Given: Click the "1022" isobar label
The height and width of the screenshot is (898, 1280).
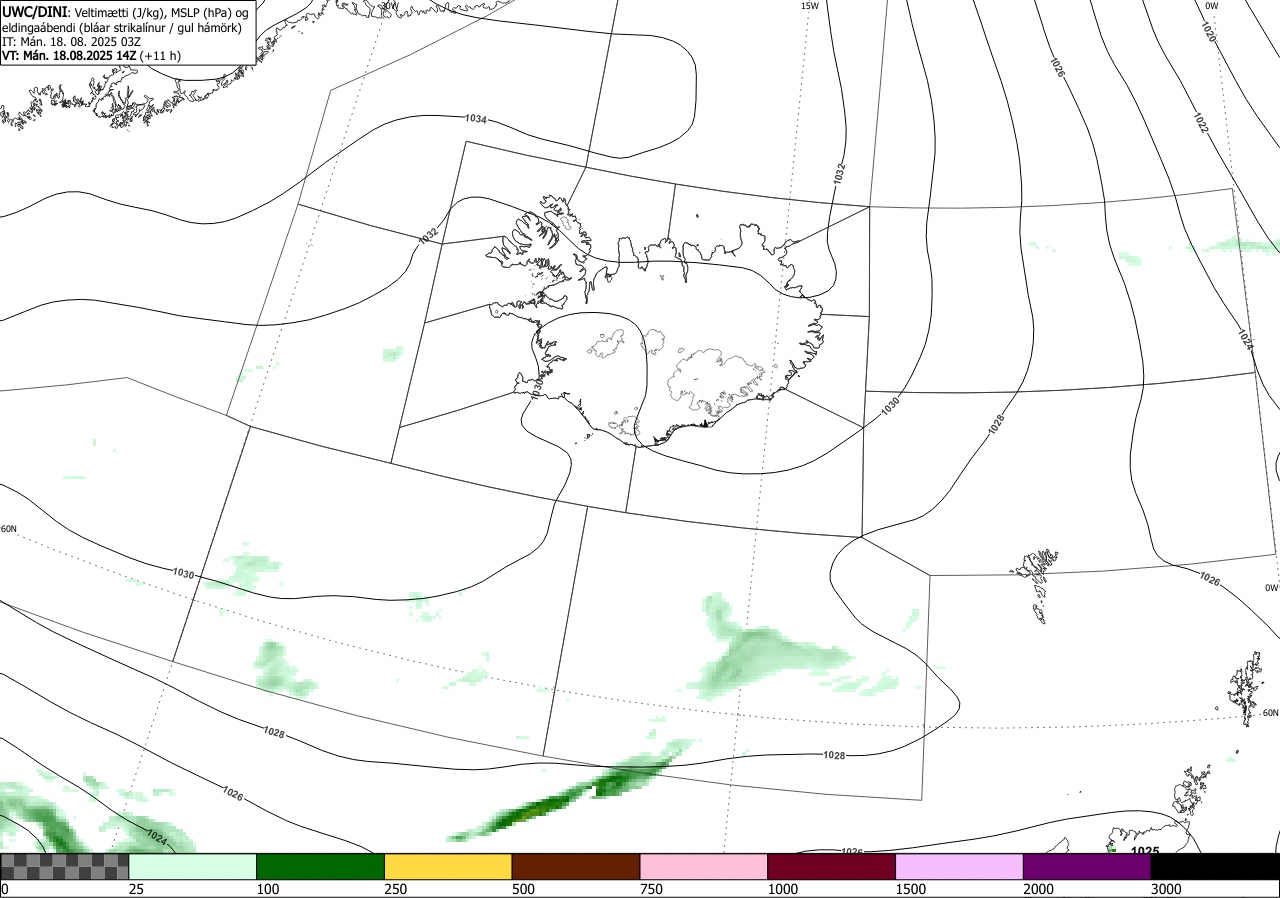Looking at the screenshot, I should coord(1201,122).
